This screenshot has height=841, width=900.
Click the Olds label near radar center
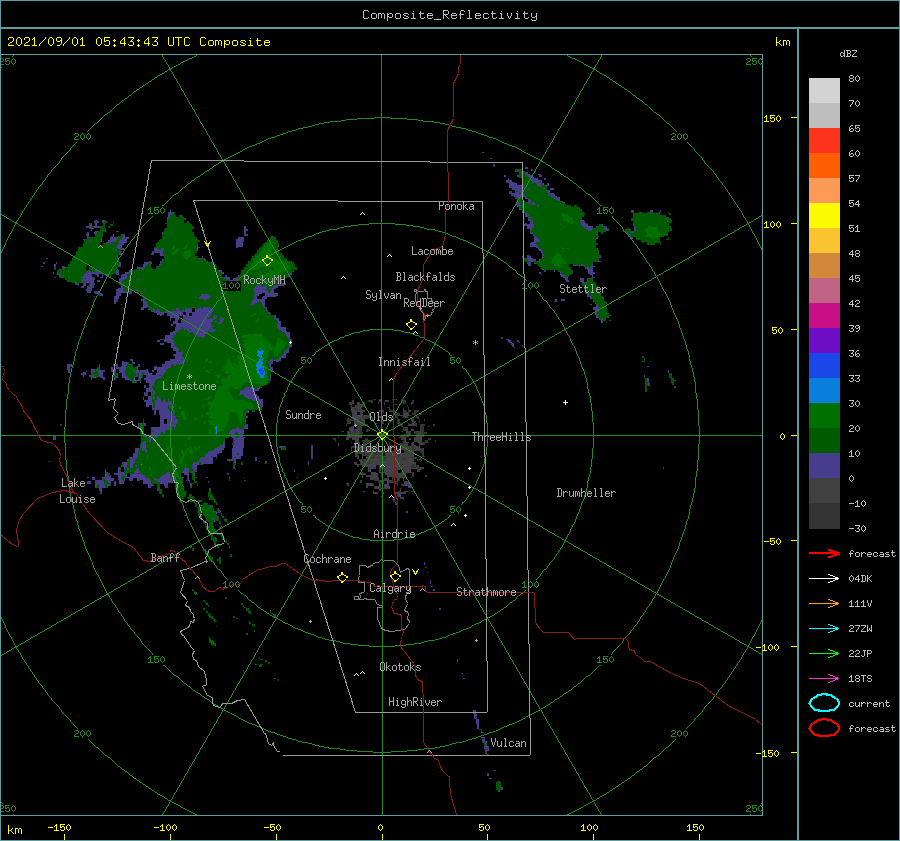click(x=381, y=417)
